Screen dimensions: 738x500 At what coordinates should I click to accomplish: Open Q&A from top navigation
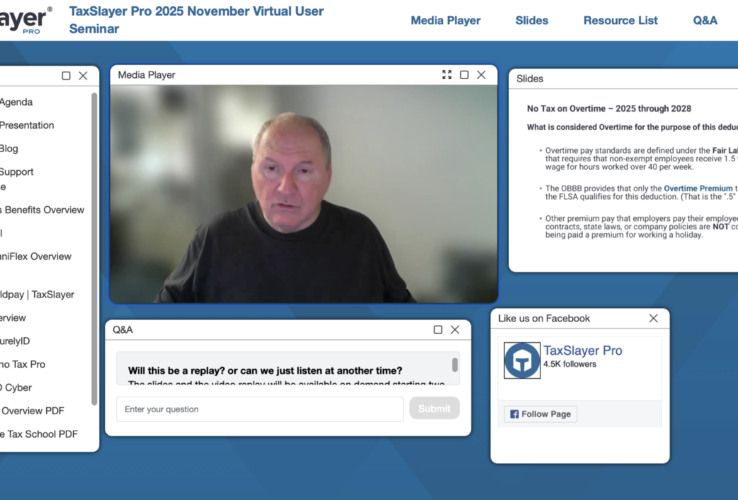coord(704,20)
